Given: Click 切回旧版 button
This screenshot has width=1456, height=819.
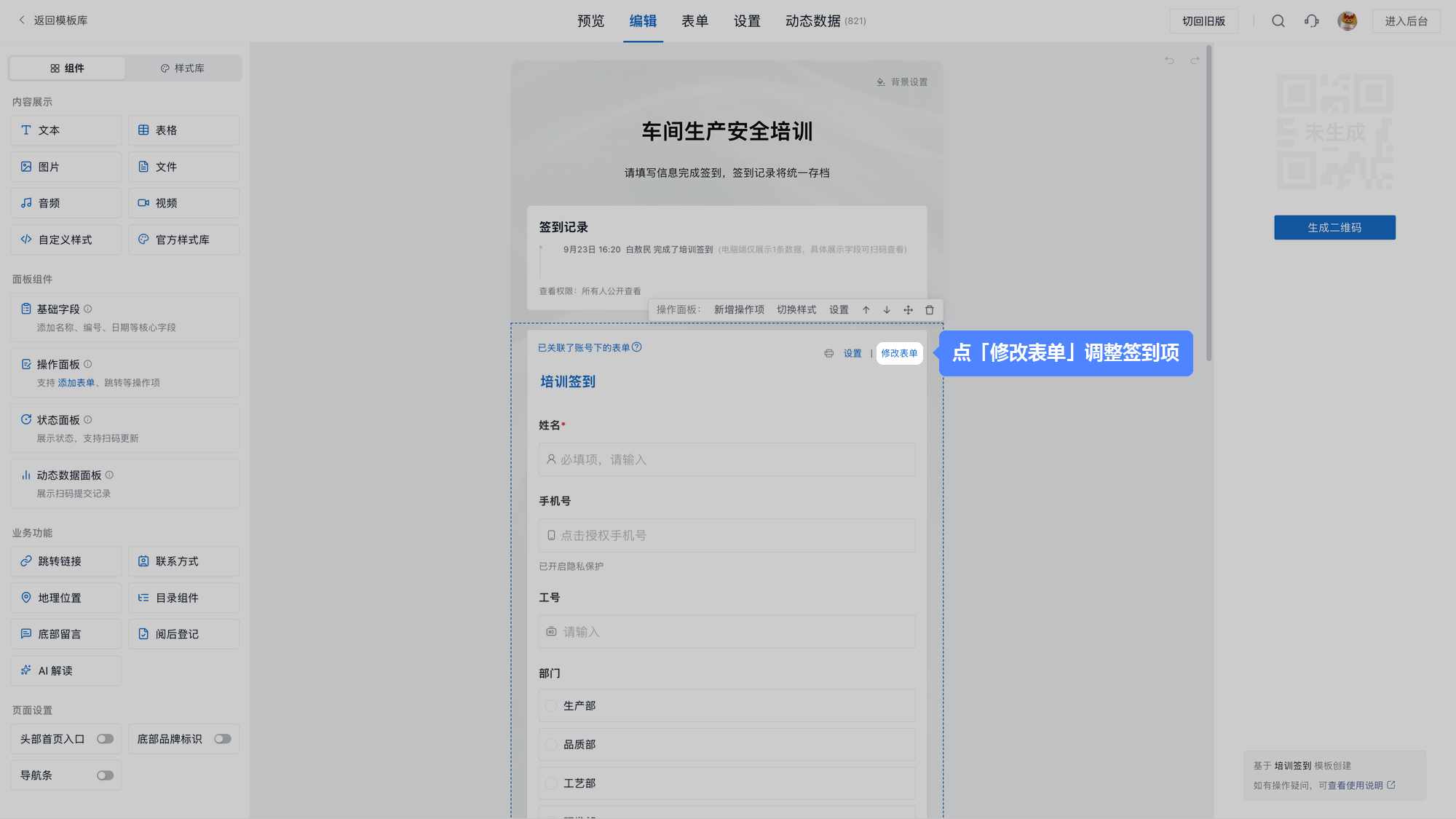Looking at the screenshot, I should [x=1203, y=21].
